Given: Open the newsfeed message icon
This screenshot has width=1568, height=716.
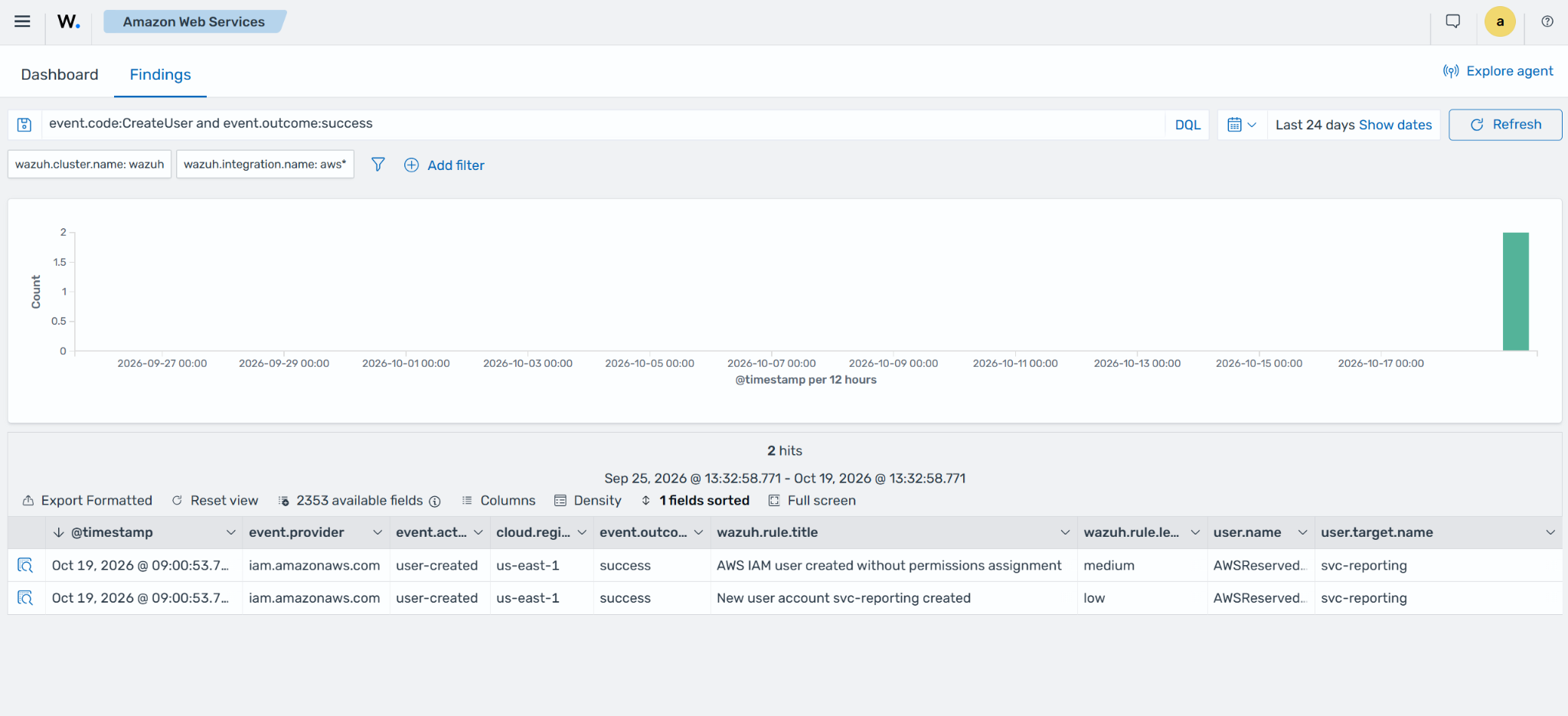Looking at the screenshot, I should [1452, 21].
